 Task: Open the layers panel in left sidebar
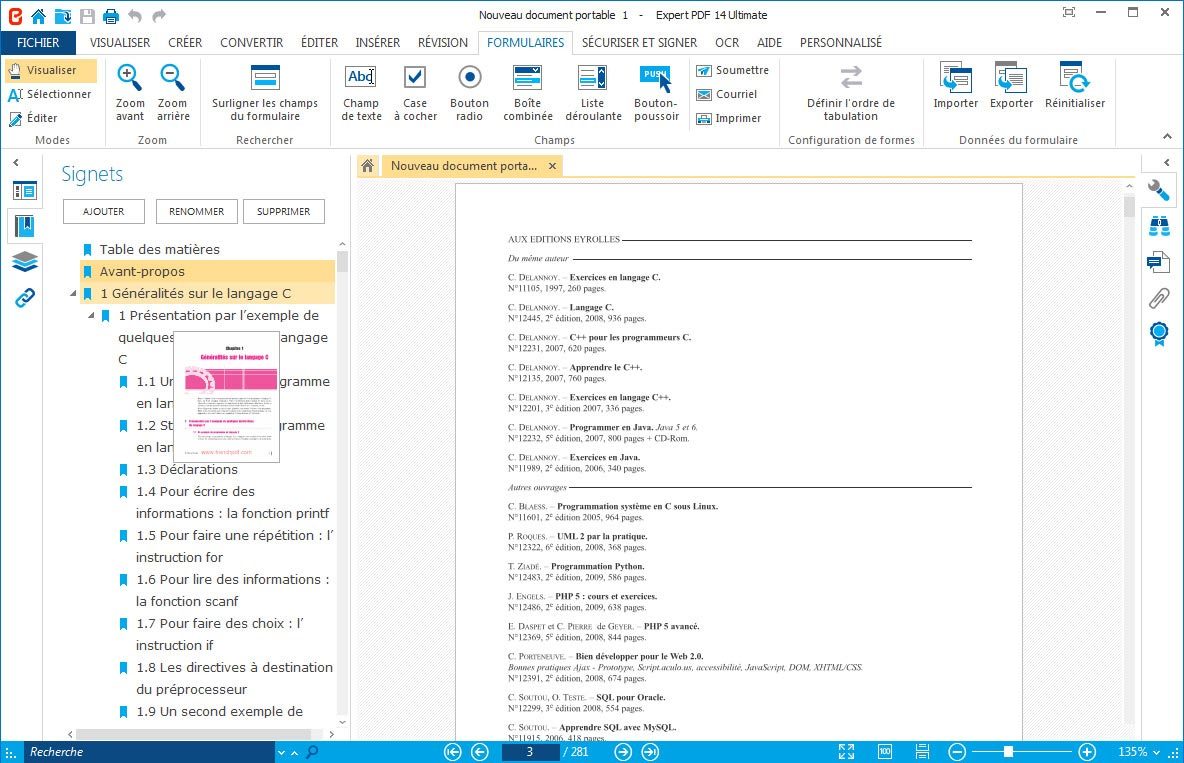(x=25, y=262)
